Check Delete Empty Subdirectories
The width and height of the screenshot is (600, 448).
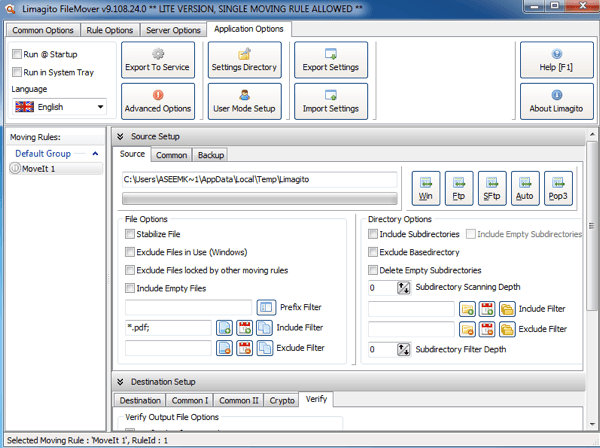click(373, 270)
